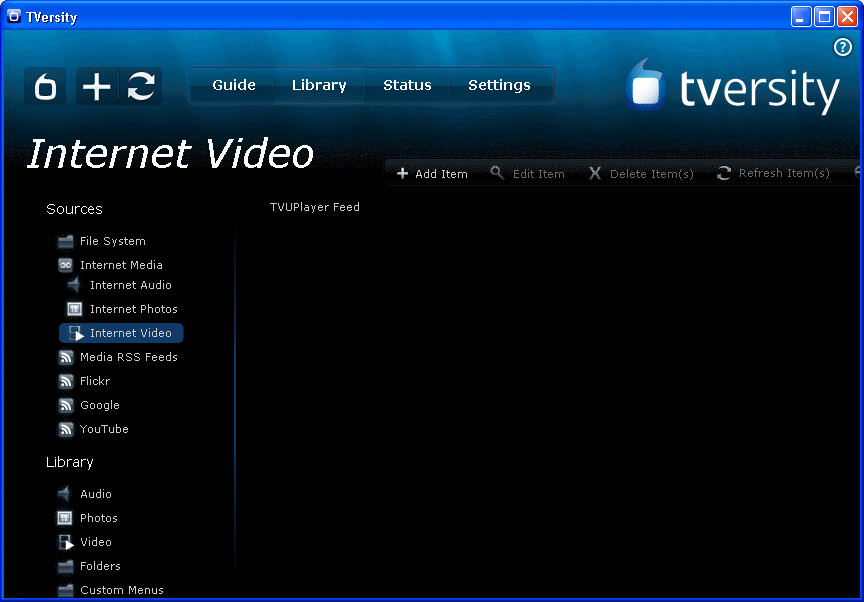Maximize the TVersity window
Viewport: 864px width, 602px height.
pyautogui.click(x=824, y=17)
